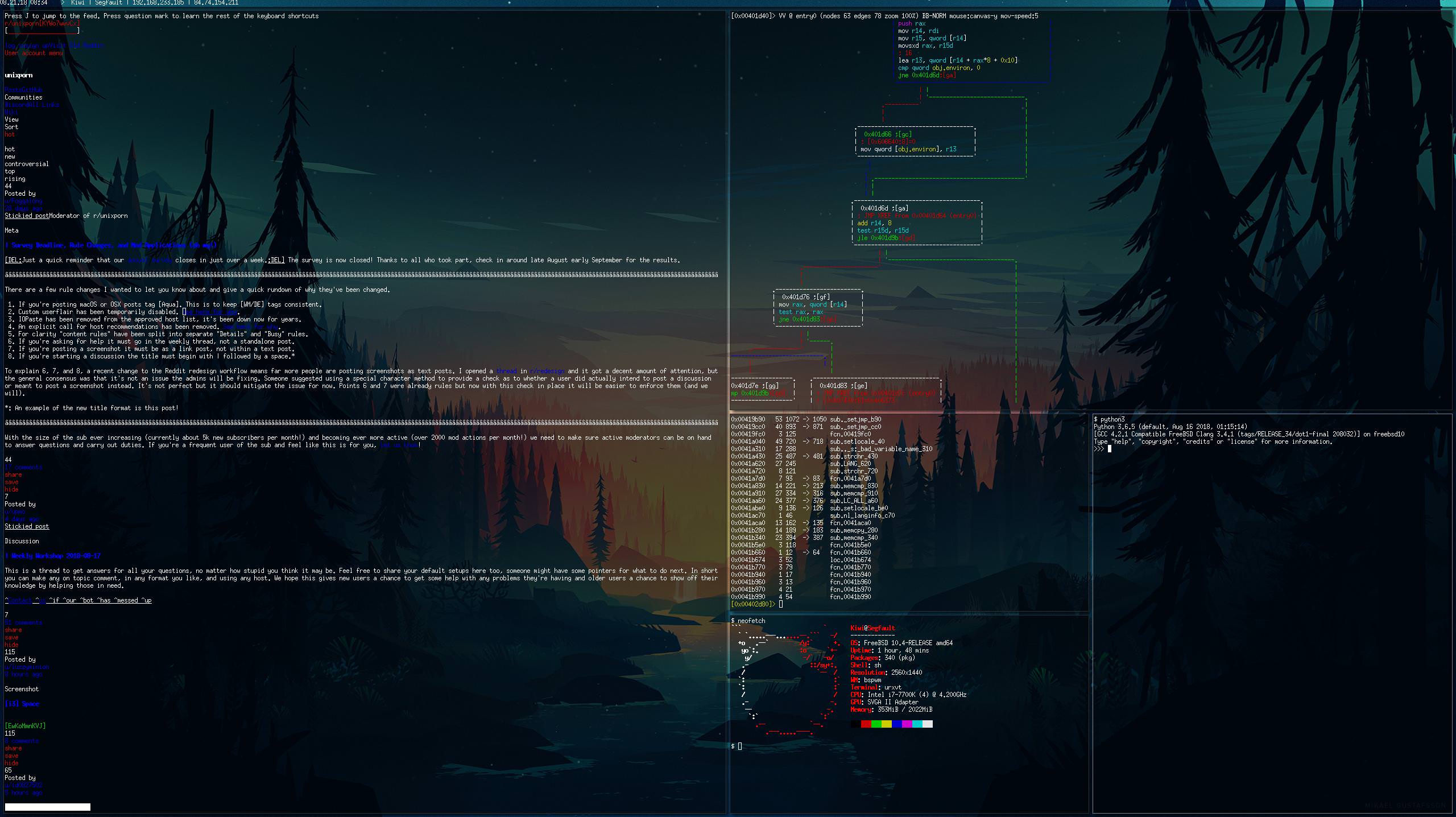Screen dimensions: 1456x817
Task: Select the sub.memcpy_280 function row
Action: pos(804,530)
